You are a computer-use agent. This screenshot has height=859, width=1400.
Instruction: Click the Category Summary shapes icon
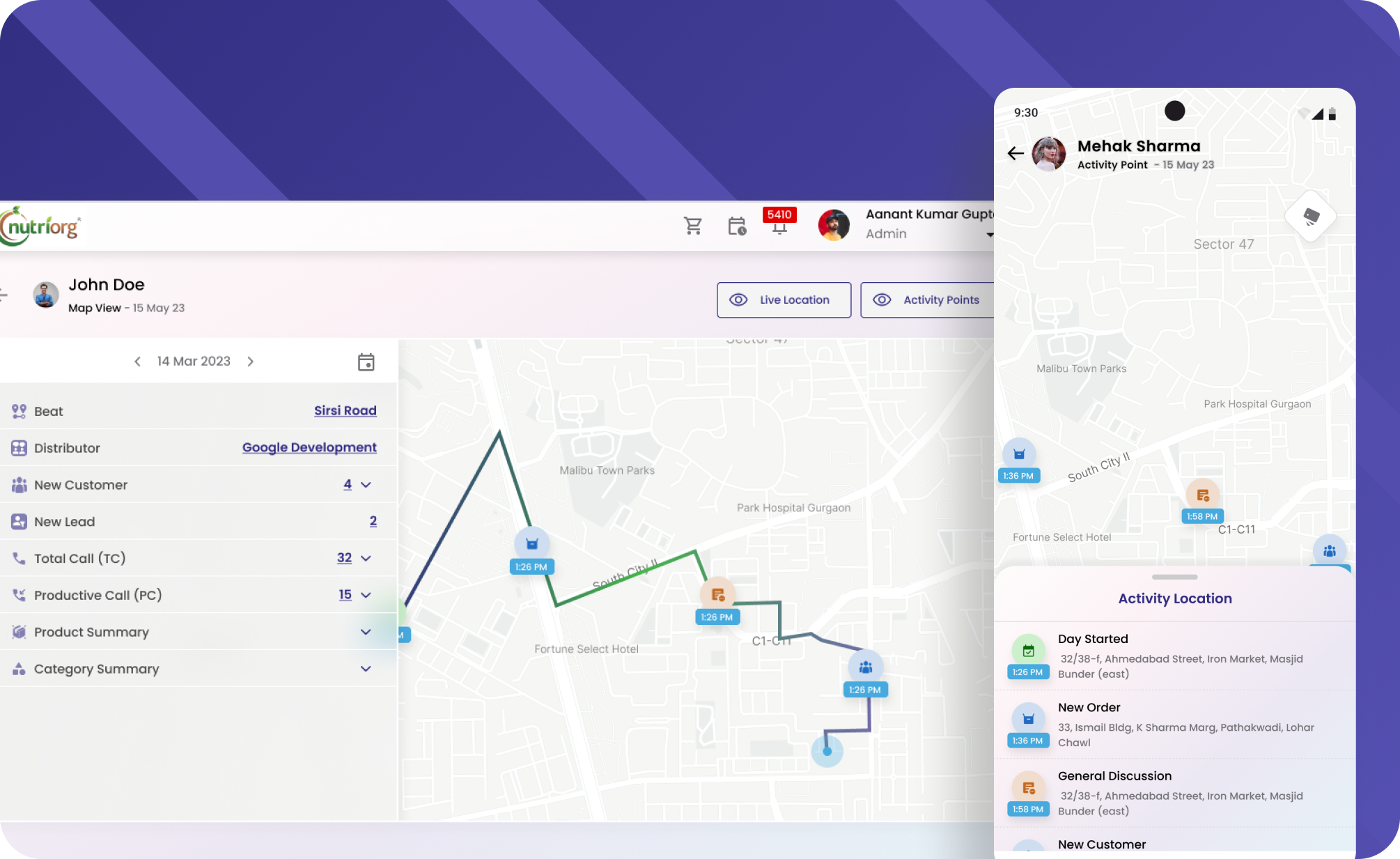(x=19, y=669)
